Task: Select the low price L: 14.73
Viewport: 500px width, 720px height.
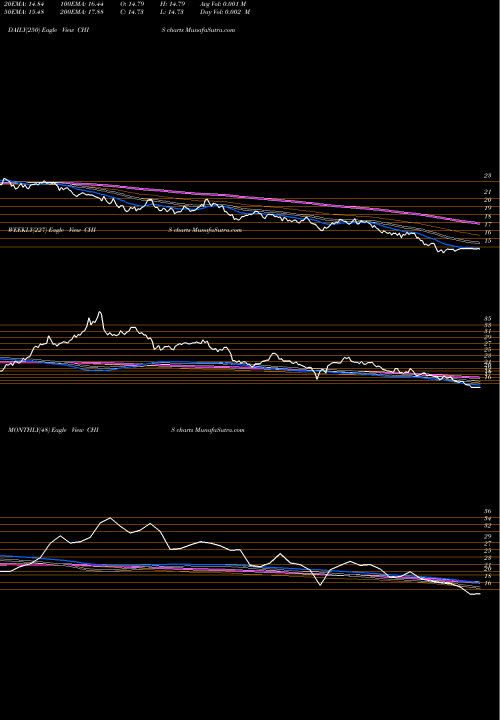Action: [171, 12]
